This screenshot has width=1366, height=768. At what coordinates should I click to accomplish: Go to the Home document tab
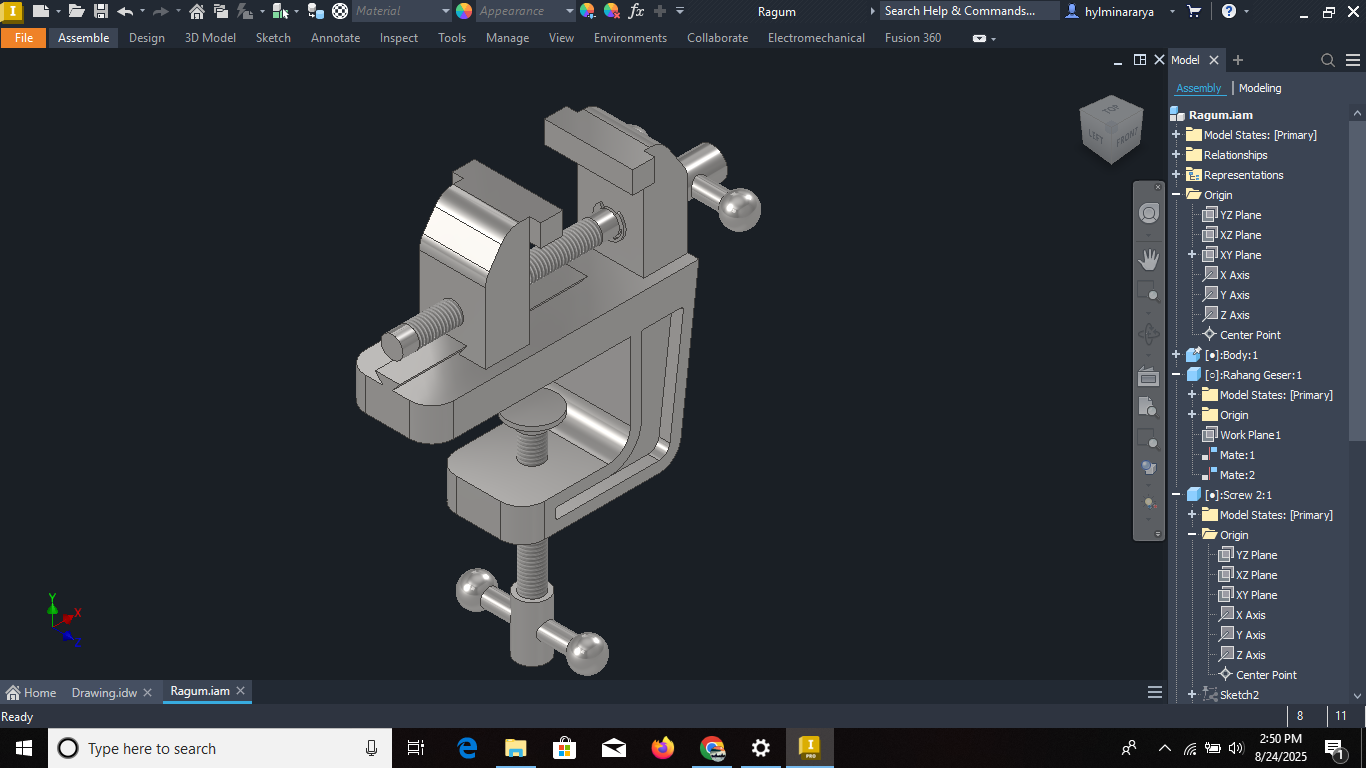[x=31, y=692]
